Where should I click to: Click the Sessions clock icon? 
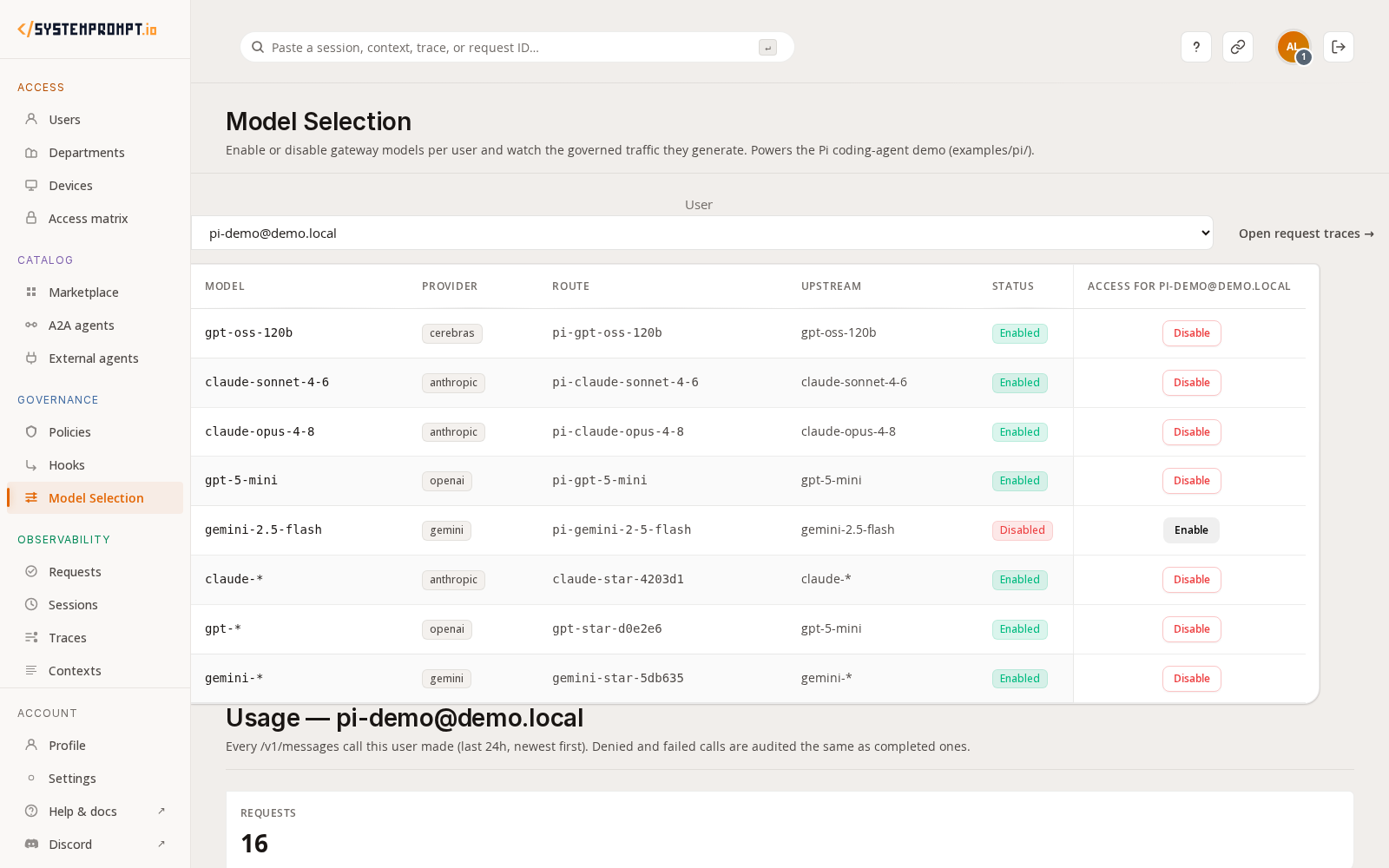coord(31,604)
